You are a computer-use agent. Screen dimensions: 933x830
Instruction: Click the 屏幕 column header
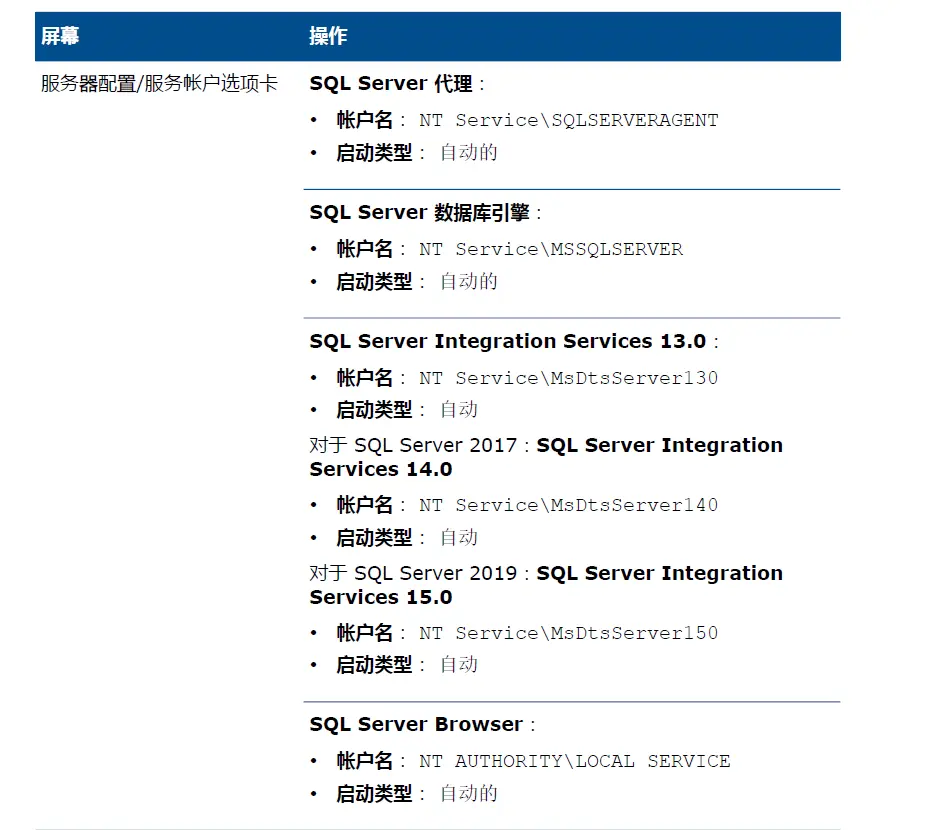60,36
